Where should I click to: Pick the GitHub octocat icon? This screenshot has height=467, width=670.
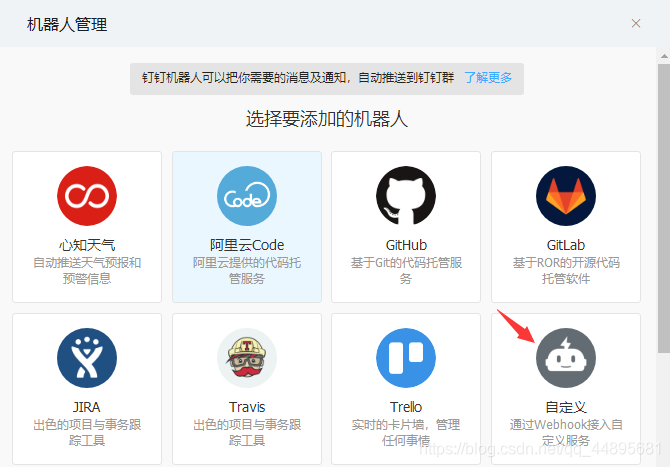(406, 196)
